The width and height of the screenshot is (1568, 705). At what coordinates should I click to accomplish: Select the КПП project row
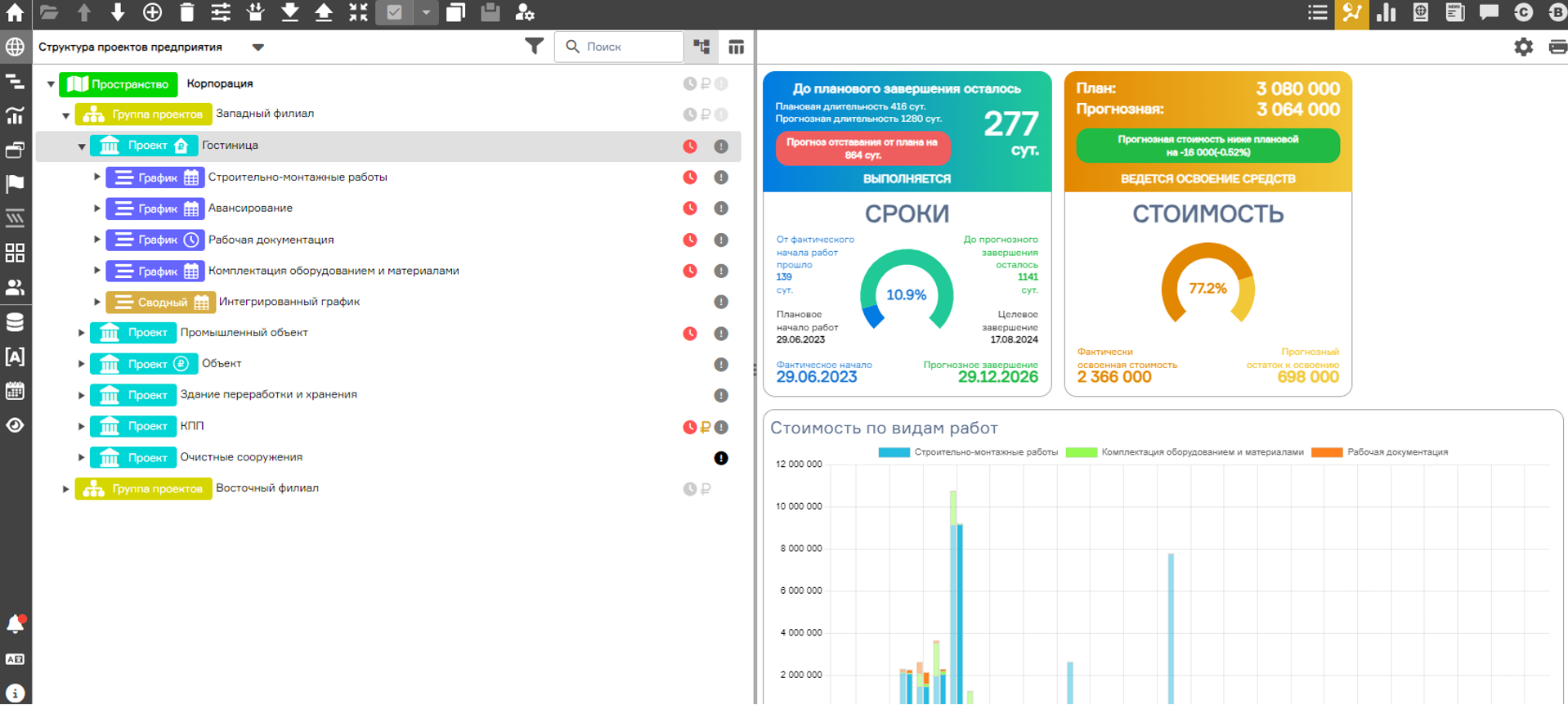[388, 426]
